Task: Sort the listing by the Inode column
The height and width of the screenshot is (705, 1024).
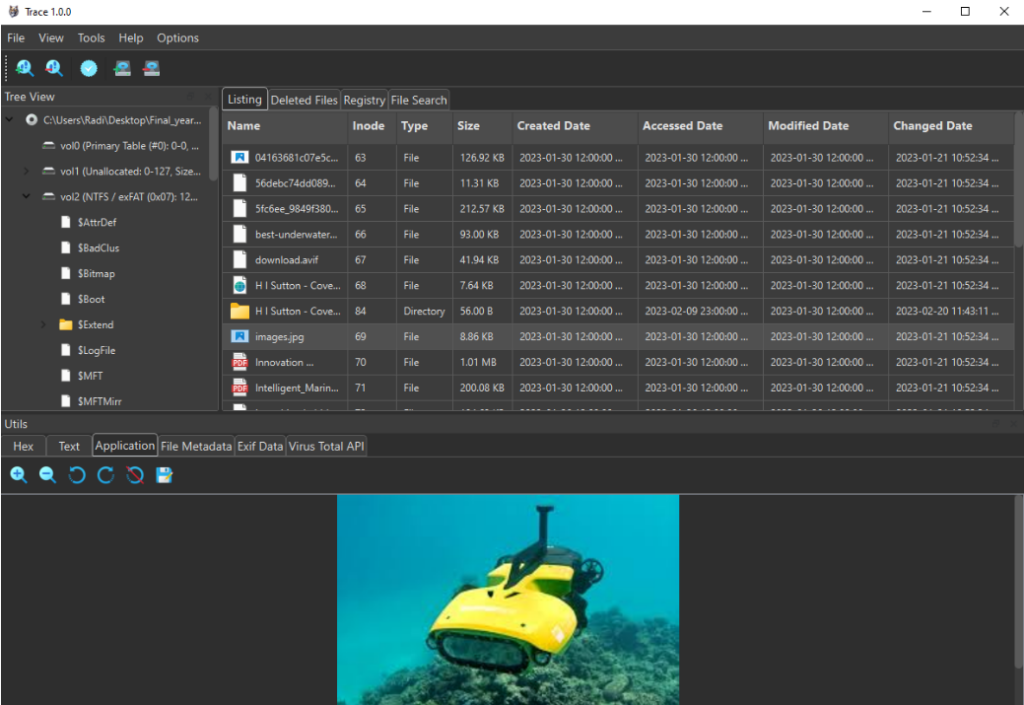Action: click(x=371, y=126)
